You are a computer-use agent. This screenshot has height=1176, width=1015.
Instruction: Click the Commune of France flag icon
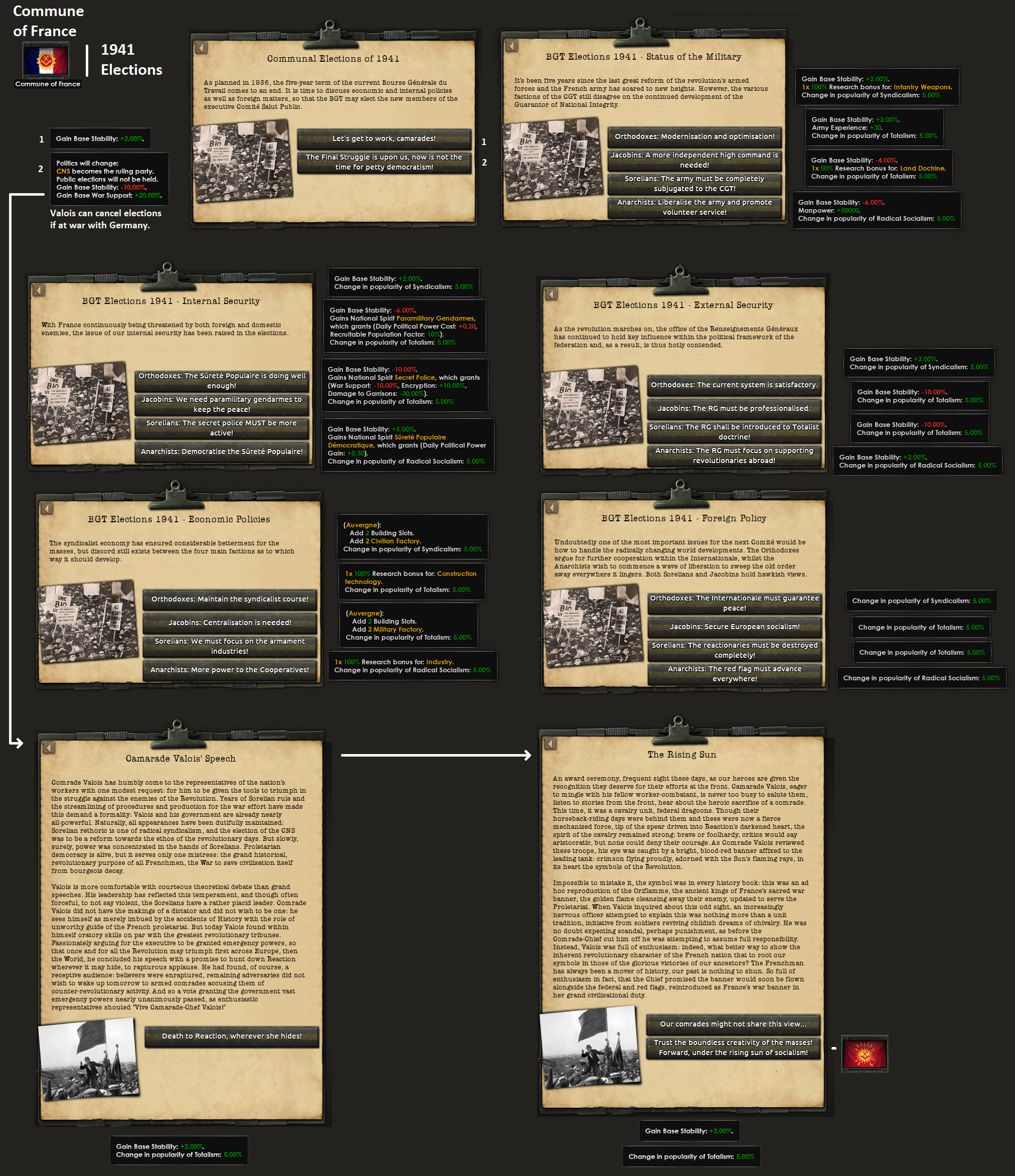46,61
